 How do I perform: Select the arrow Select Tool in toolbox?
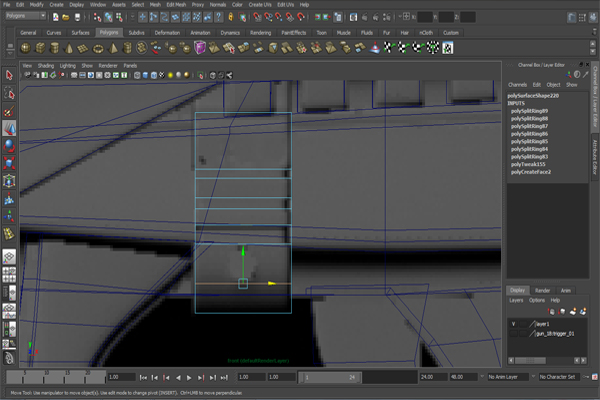point(9,75)
